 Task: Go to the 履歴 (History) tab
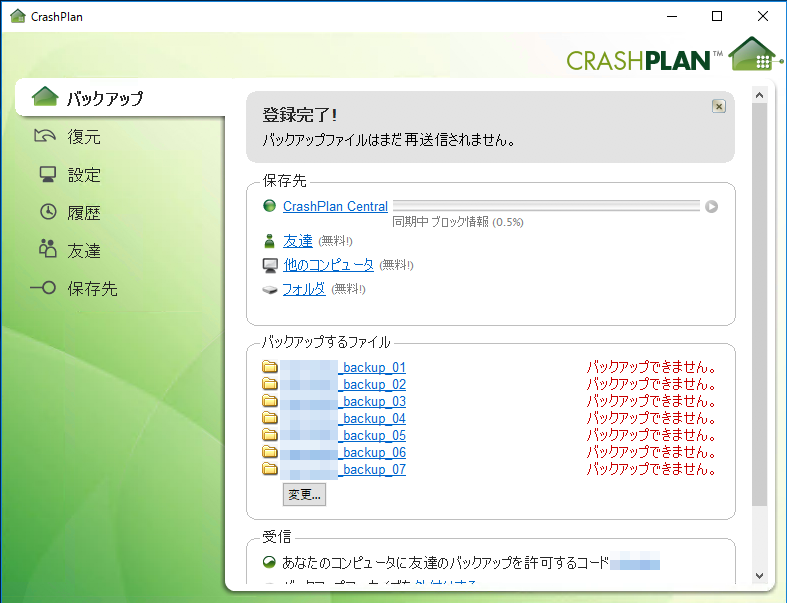[84, 213]
